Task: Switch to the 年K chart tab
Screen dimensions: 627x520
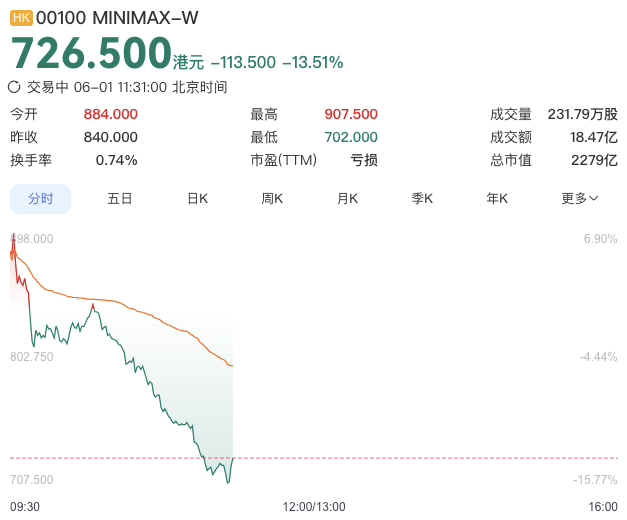Action: [x=497, y=198]
